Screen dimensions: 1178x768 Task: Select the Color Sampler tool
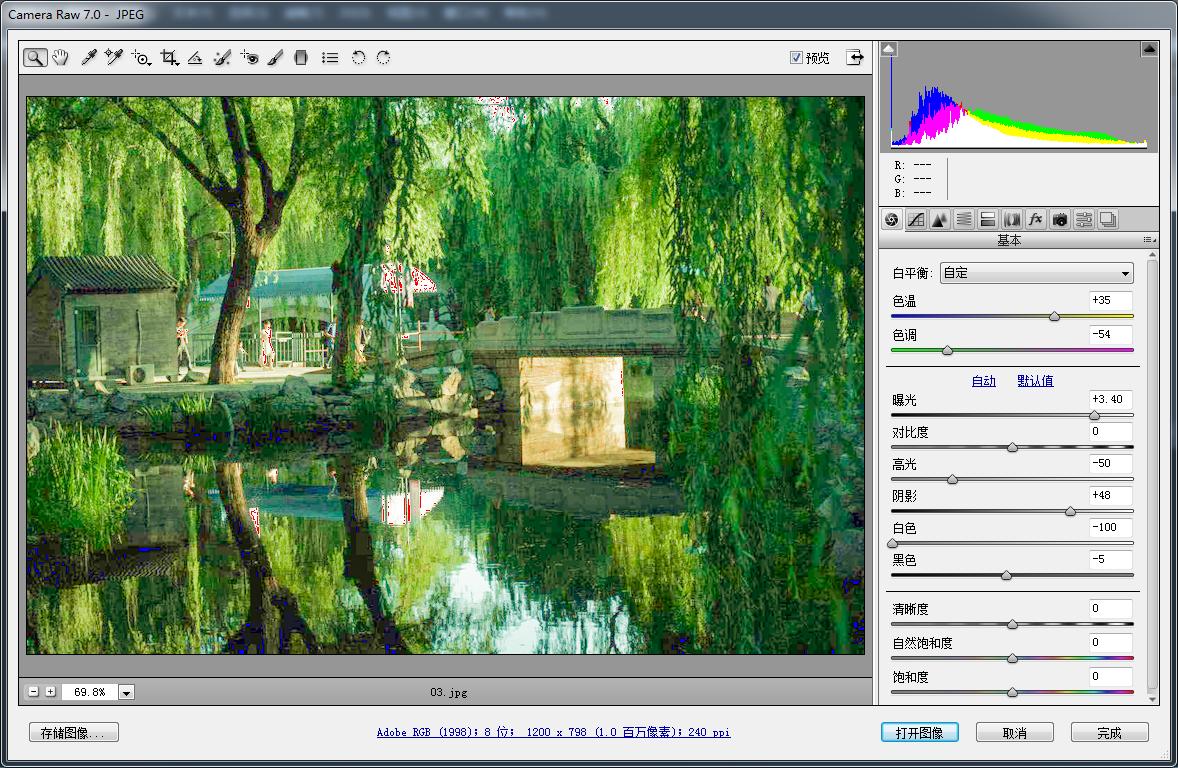(x=113, y=58)
